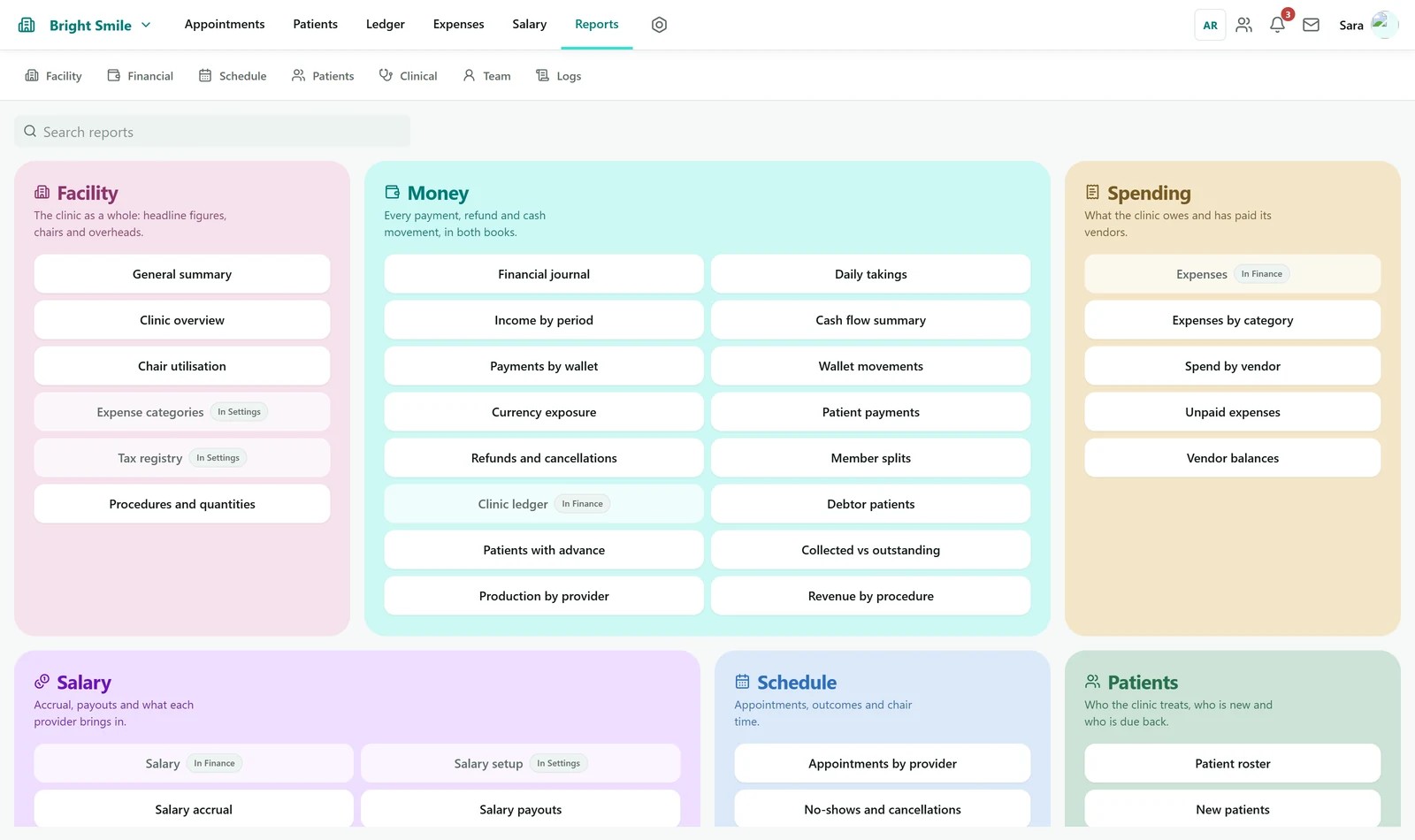Open the Salary top menu
Viewport: 1415px width, 840px height.
point(529,24)
